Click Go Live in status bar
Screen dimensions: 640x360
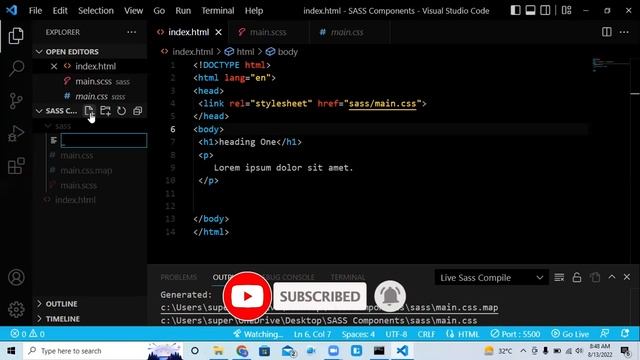(570, 334)
